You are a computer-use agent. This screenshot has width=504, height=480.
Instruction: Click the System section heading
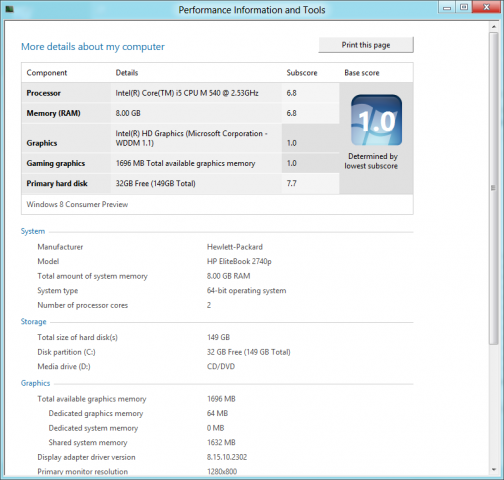pyautogui.click(x=33, y=231)
